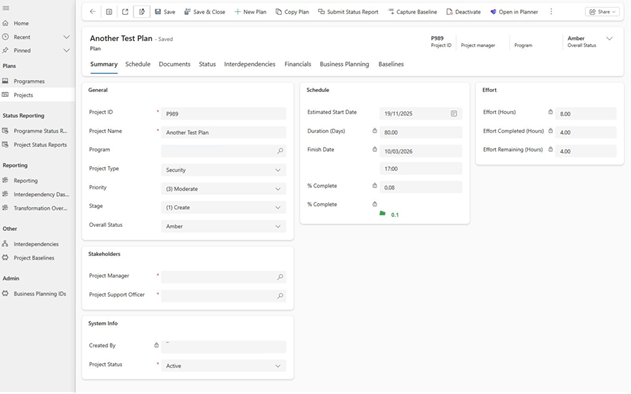Search the Program lookup icon
This screenshot has height=394, width=631.
click(x=280, y=151)
